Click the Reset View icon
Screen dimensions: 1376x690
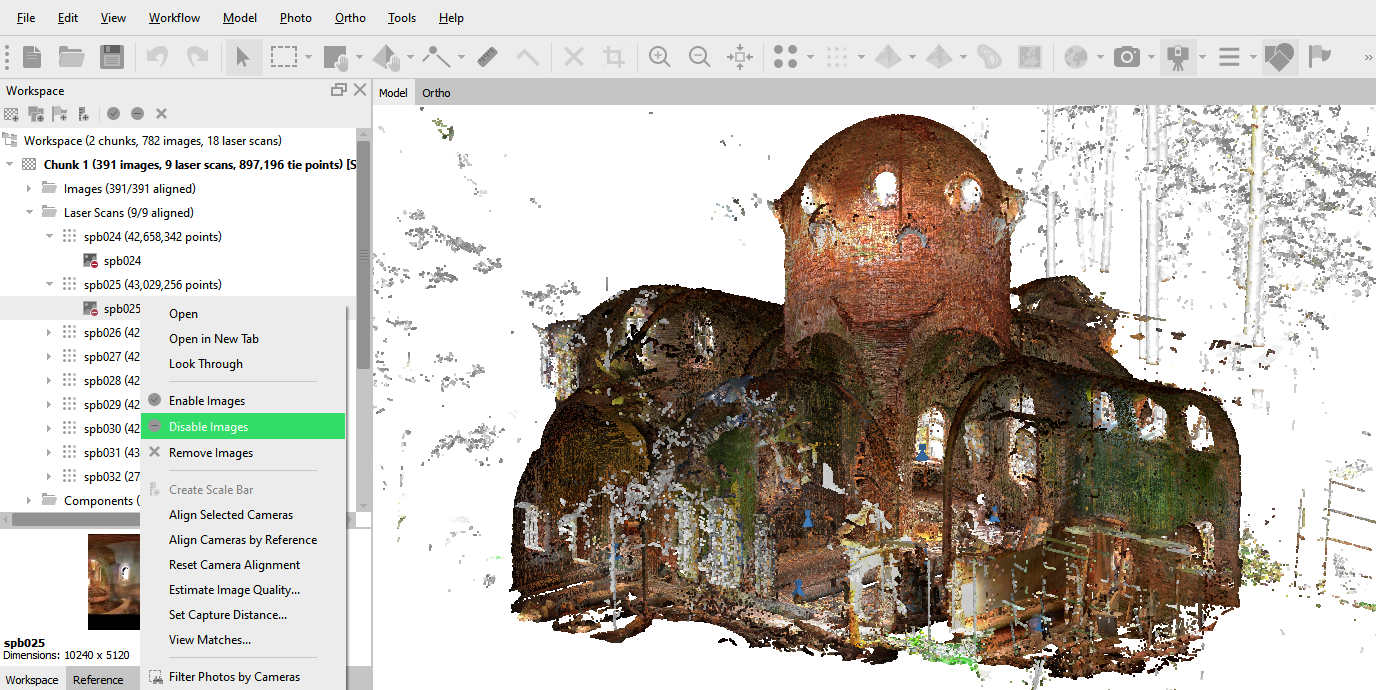[x=740, y=57]
